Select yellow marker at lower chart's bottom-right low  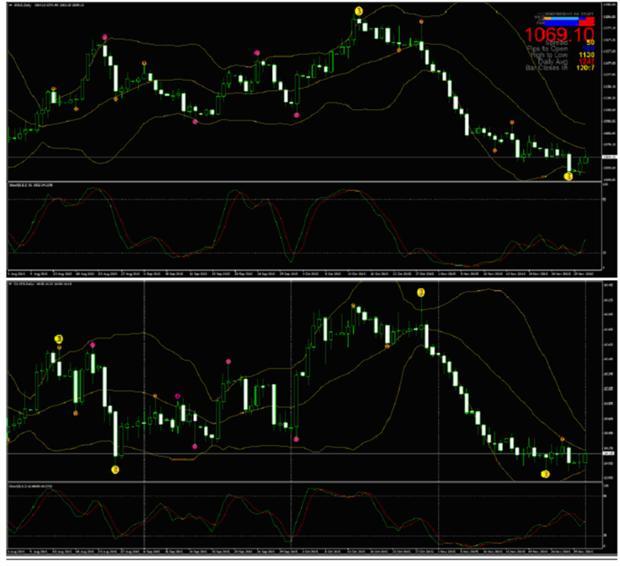[545, 474]
